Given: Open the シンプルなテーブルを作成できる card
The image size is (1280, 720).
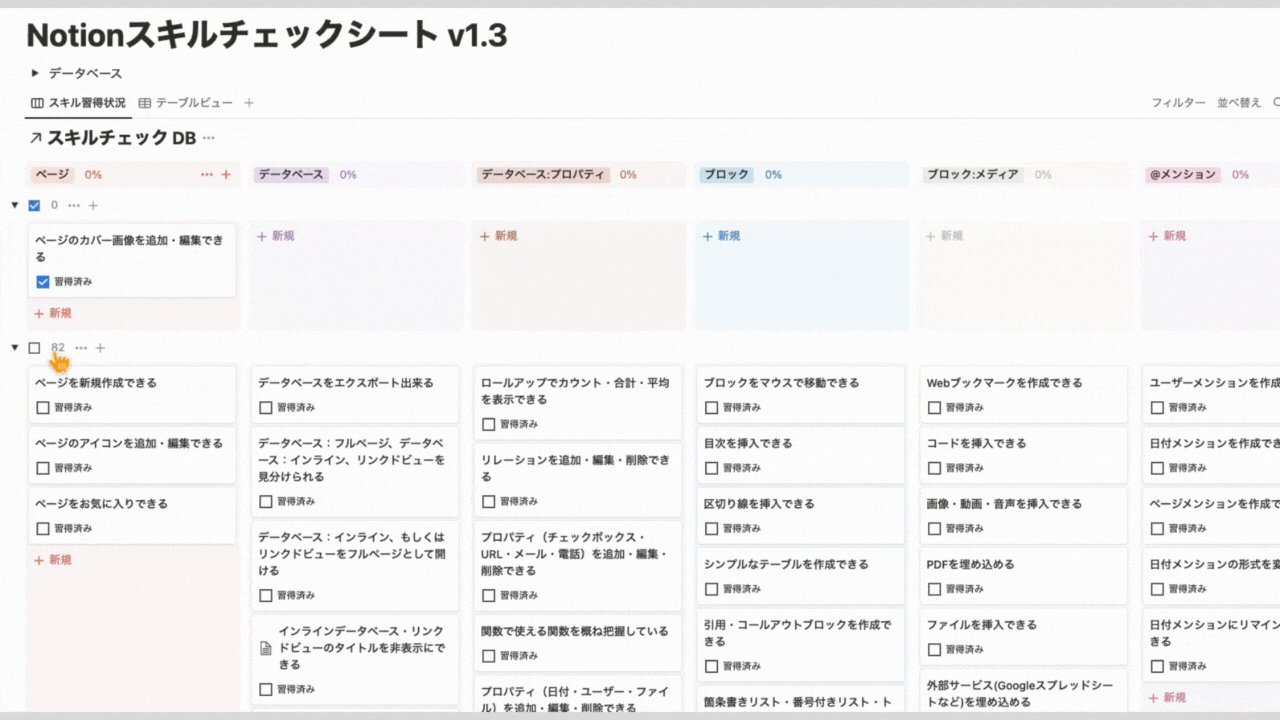Looking at the screenshot, I should [x=801, y=575].
